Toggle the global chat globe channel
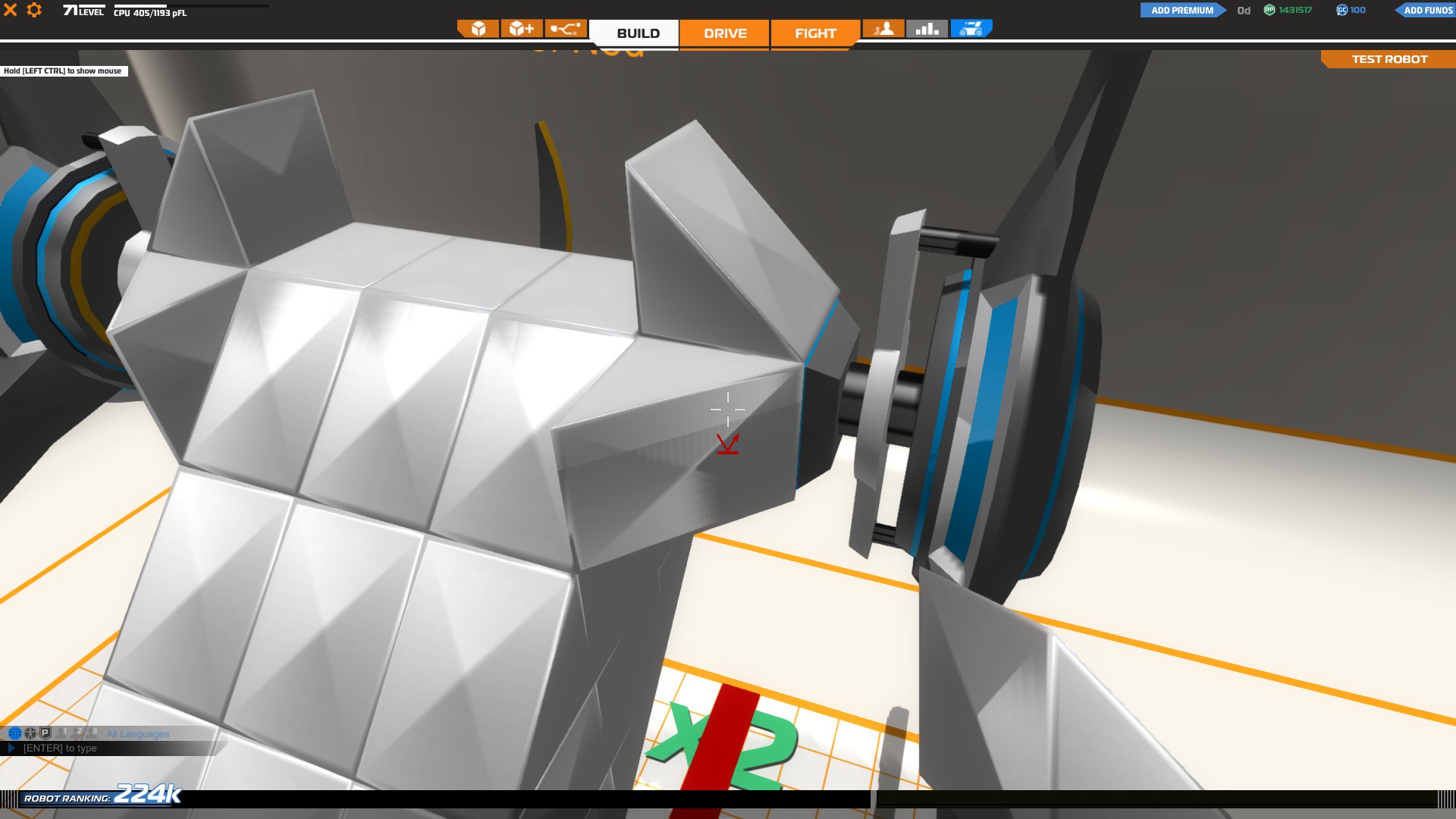 coord(14,733)
